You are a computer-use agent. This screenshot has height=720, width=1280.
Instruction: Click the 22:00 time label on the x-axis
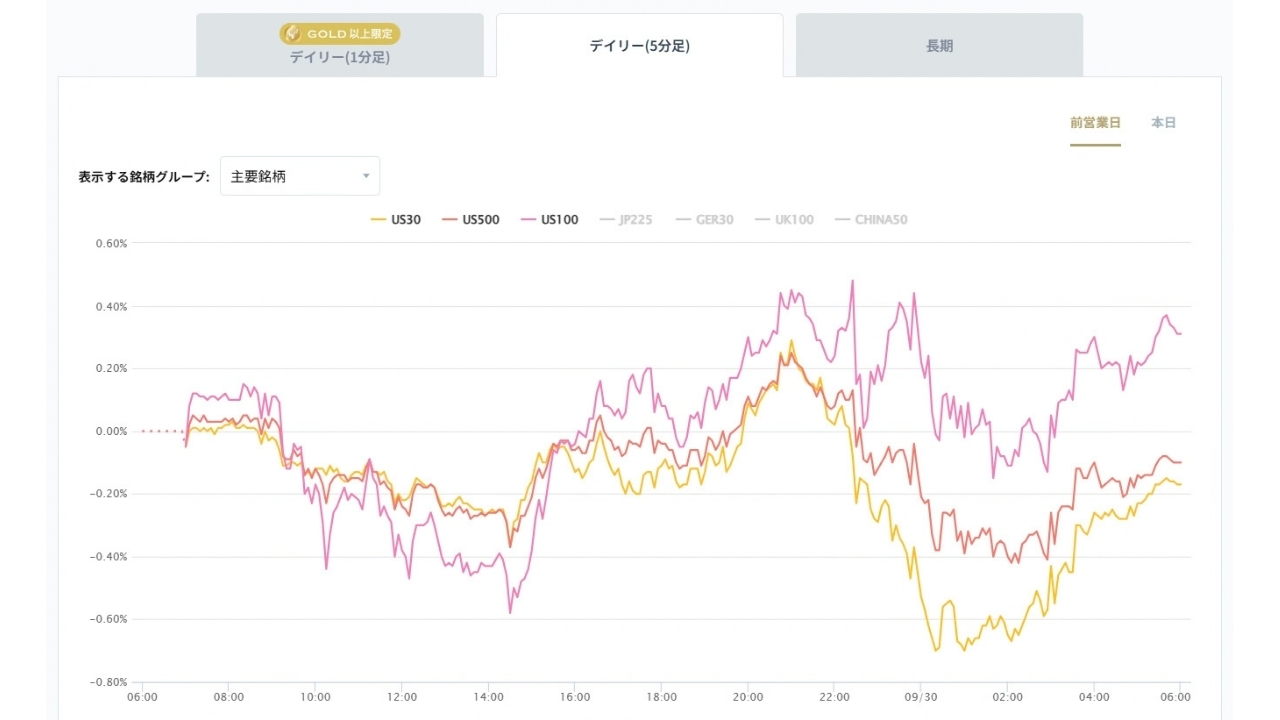834,697
